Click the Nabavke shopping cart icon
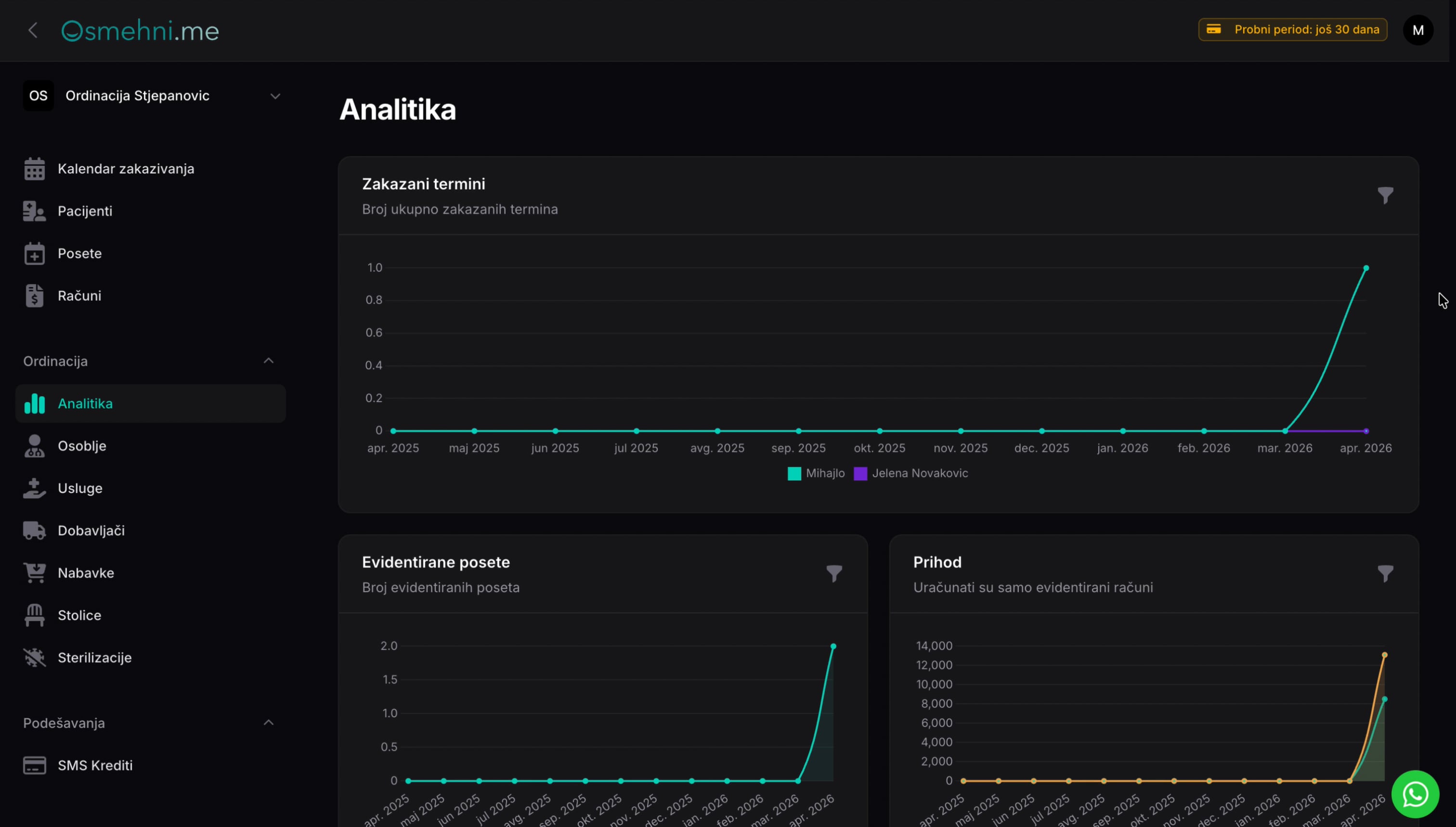This screenshot has height=827, width=1456. 35,573
